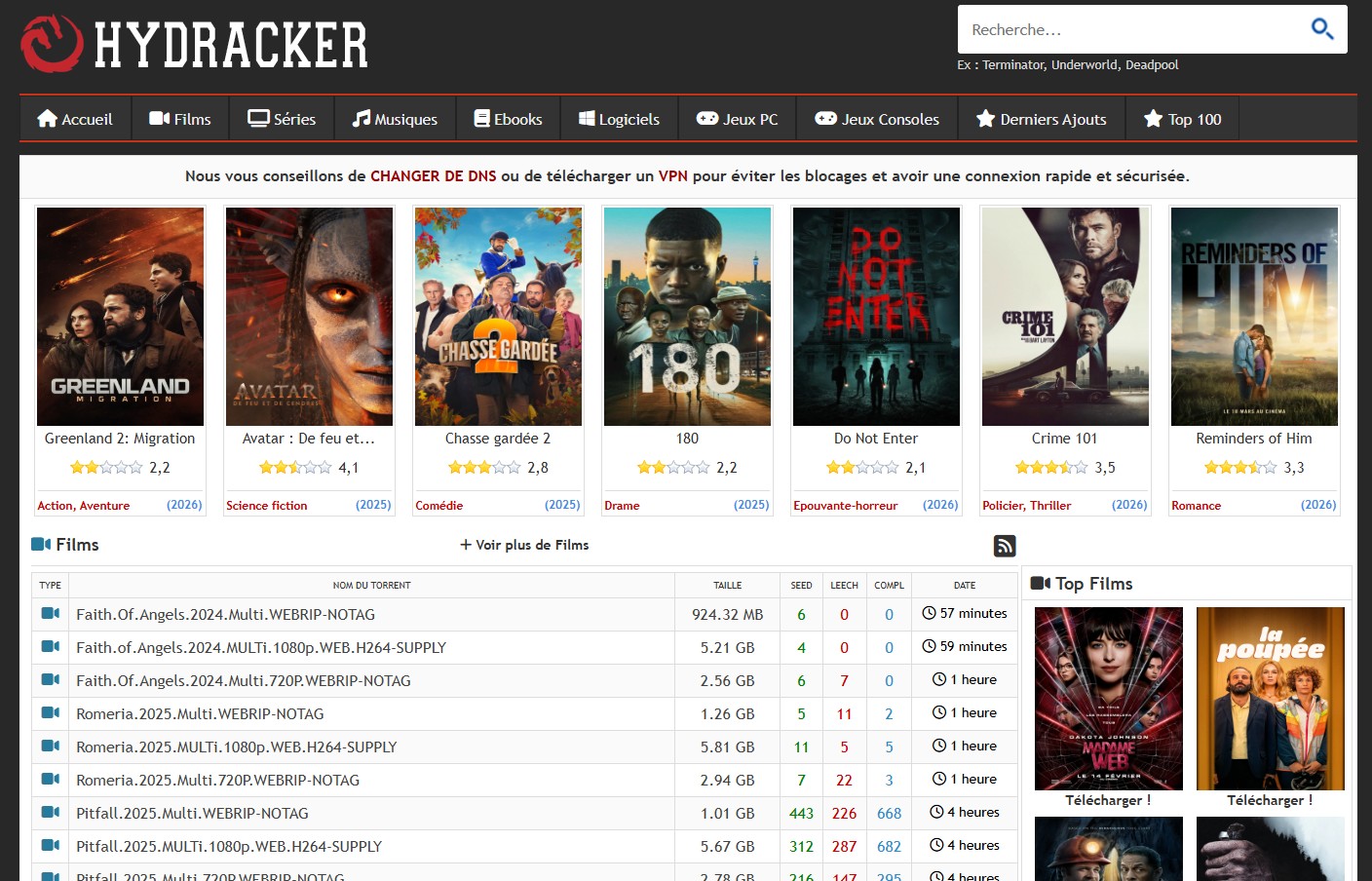Open the Chasse Gardée 2 poster
Image resolution: width=1372 pixels, height=881 pixels.
(498, 317)
